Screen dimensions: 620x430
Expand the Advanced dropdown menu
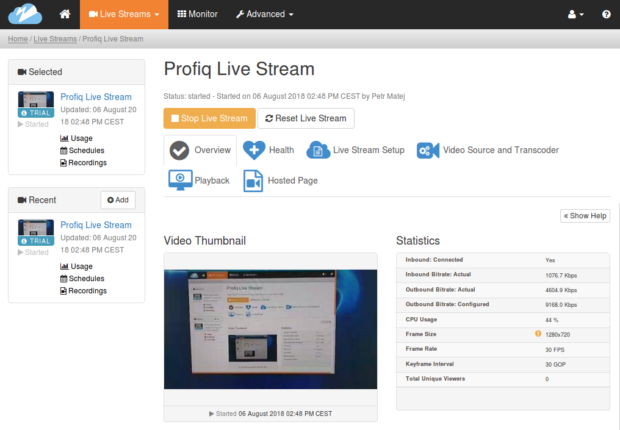[265, 14]
